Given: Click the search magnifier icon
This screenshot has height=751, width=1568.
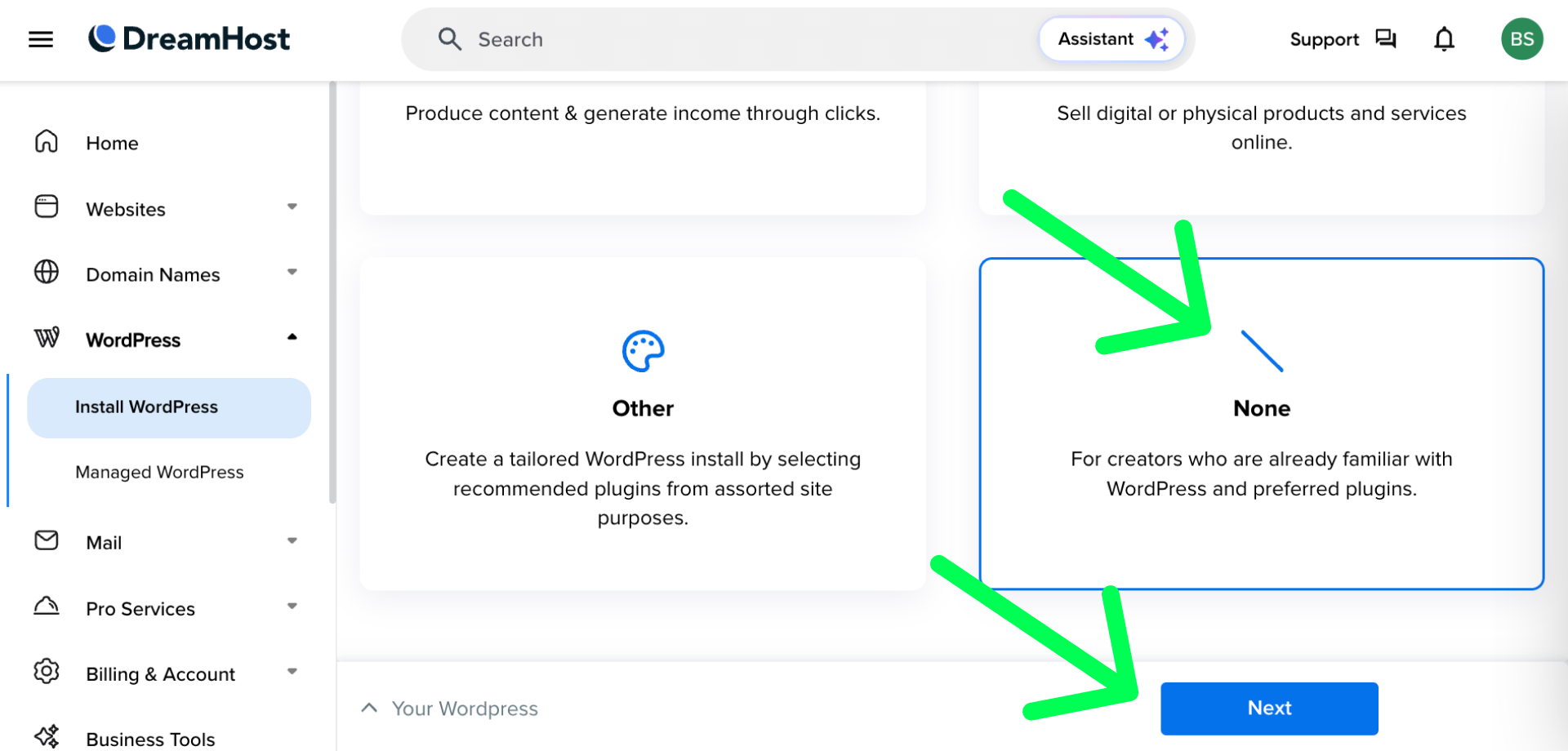Looking at the screenshot, I should [449, 39].
